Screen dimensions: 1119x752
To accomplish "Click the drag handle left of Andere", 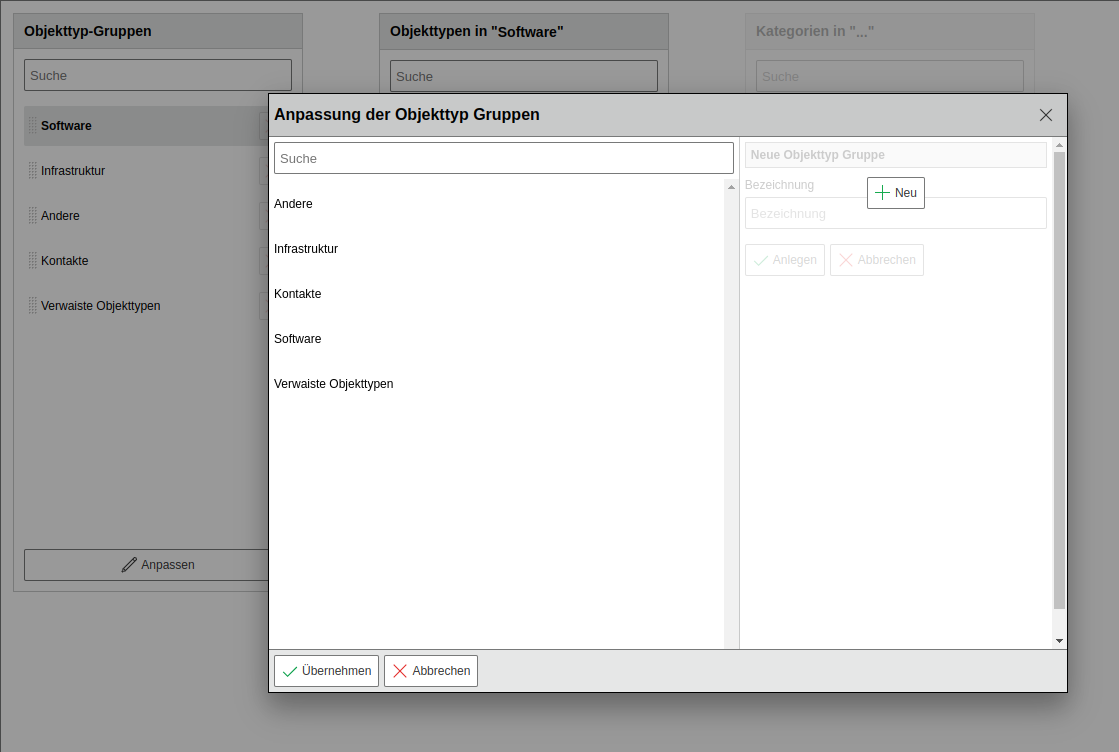I will tap(32, 216).
